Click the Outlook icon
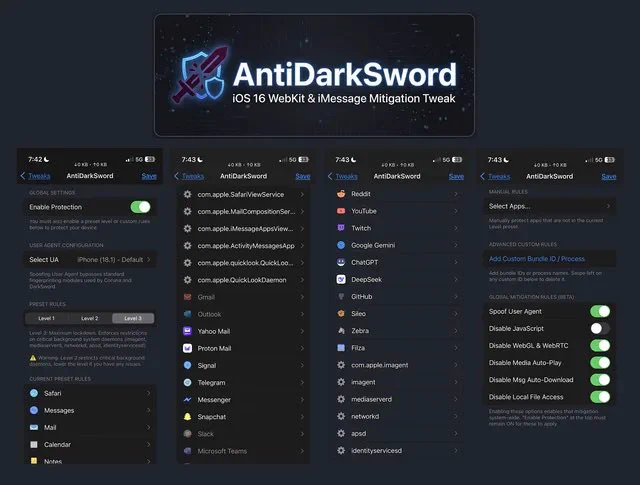 click(187, 314)
